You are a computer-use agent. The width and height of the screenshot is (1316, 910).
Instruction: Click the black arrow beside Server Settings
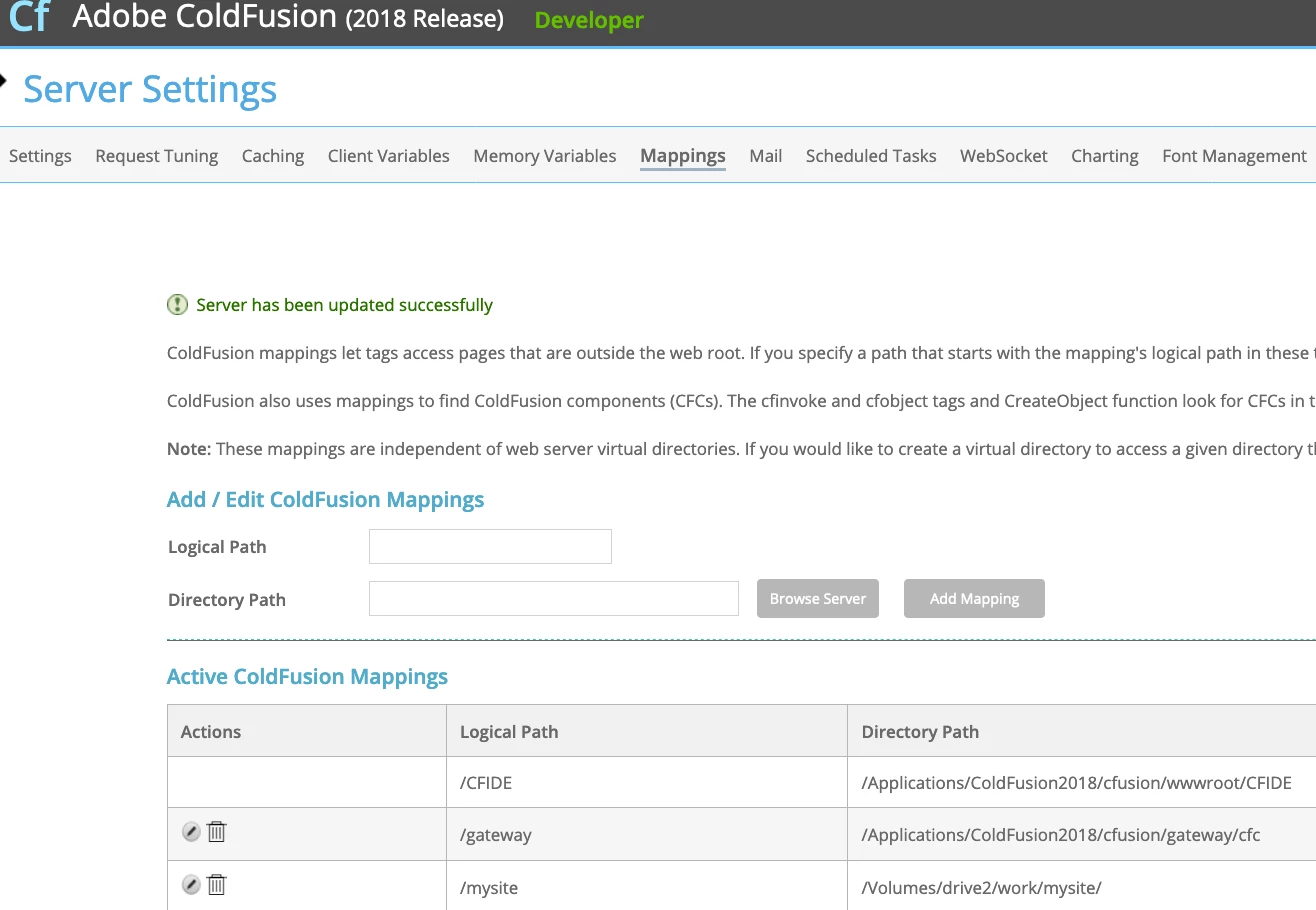click(4, 83)
